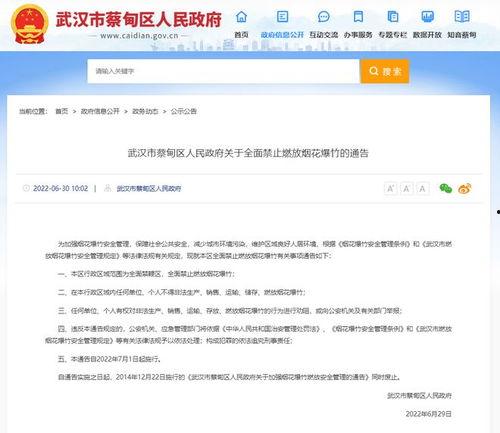
Task: Click the 数据开放 menu label
Action: [x=427, y=35]
